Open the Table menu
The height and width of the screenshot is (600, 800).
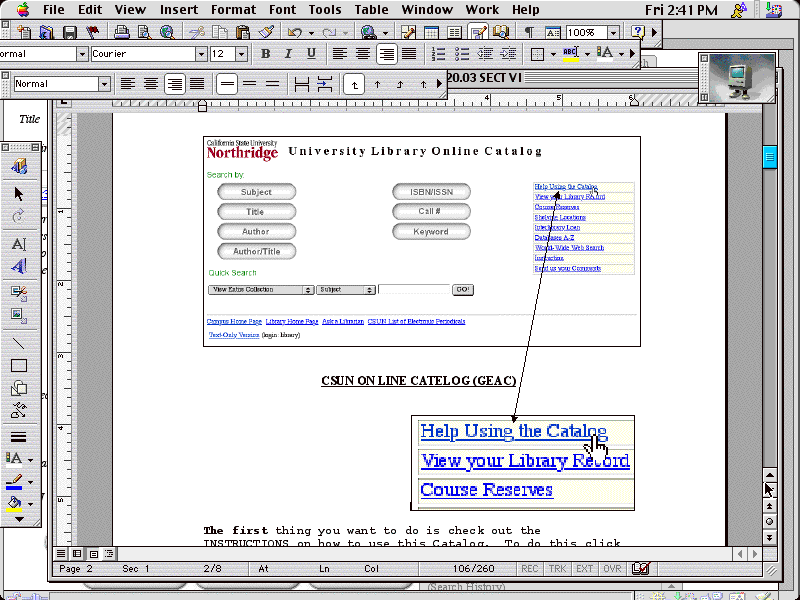pos(371,10)
